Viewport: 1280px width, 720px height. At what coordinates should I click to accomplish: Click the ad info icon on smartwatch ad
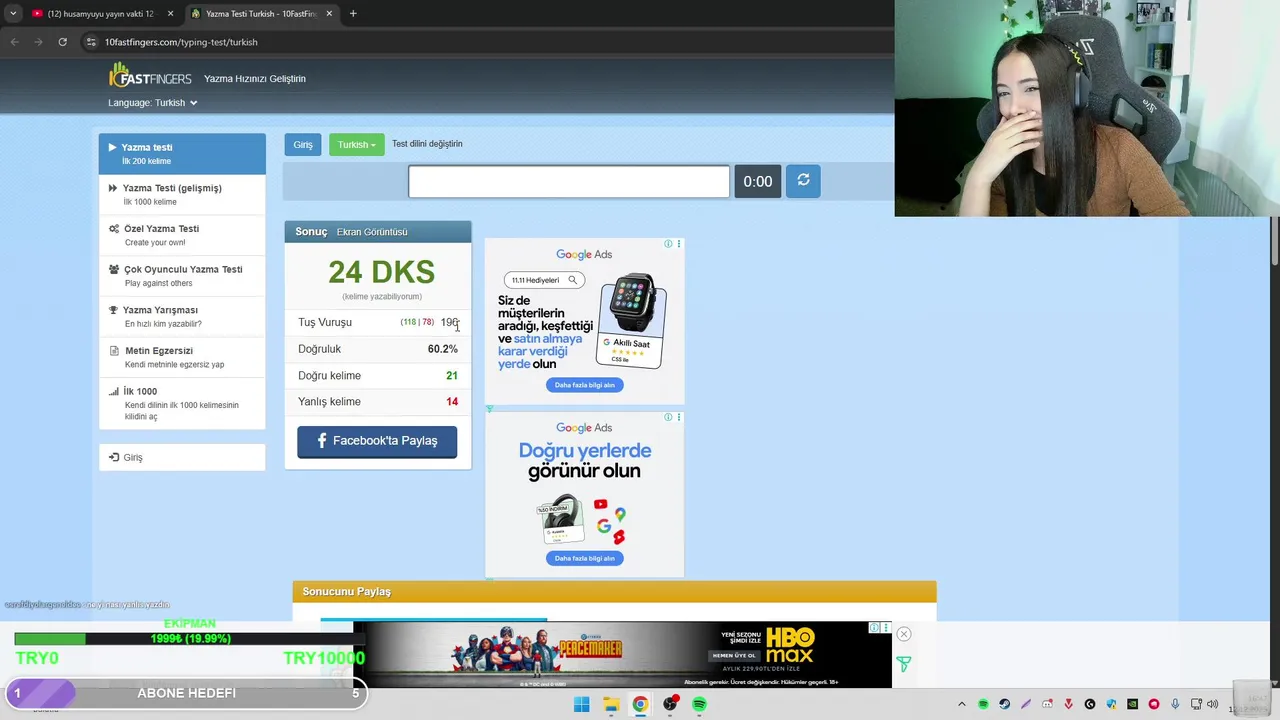click(x=668, y=244)
